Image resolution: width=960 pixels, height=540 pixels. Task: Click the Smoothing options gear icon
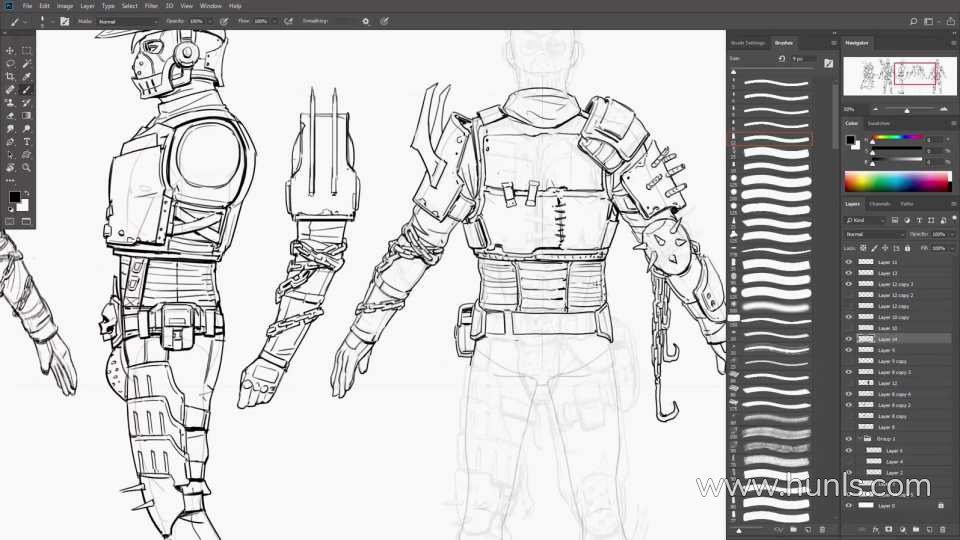click(365, 20)
